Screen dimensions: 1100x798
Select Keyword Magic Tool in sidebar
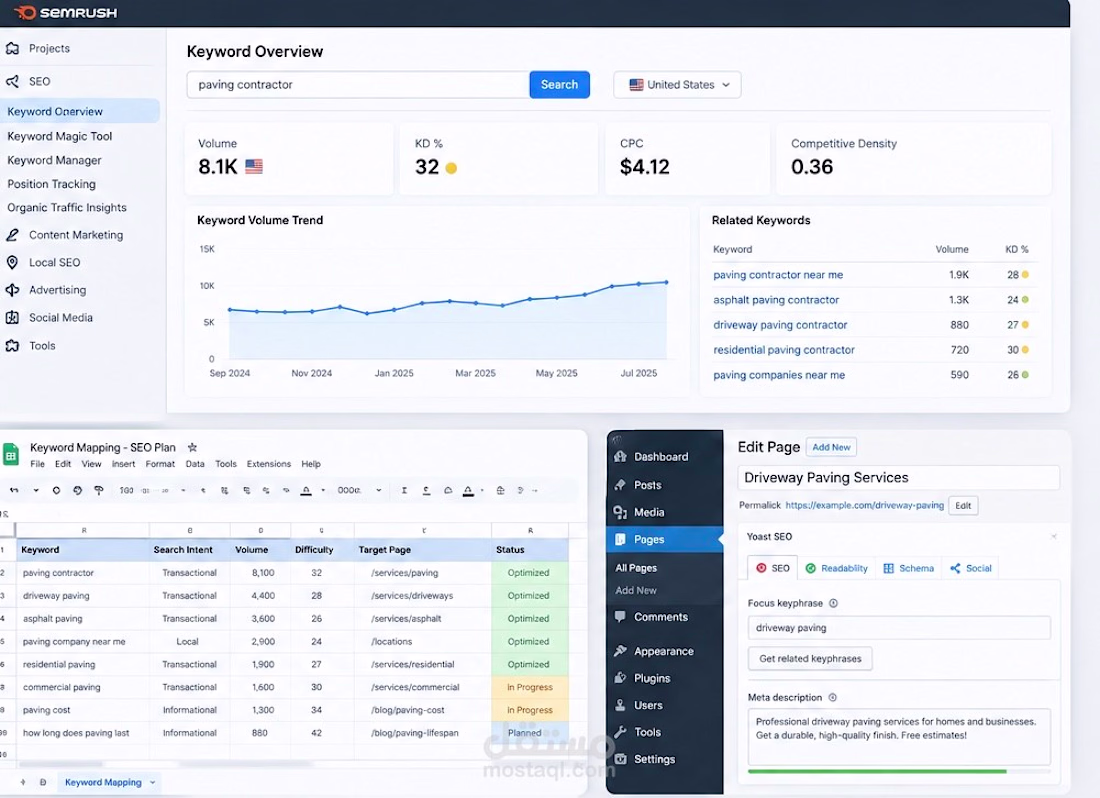[60, 136]
